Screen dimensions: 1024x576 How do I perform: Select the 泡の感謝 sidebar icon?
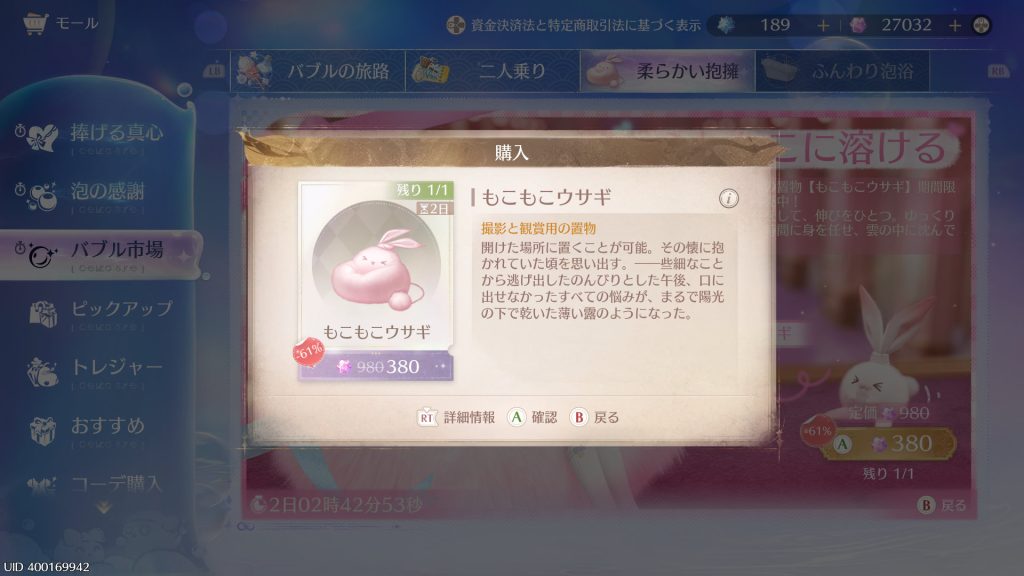point(38,195)
